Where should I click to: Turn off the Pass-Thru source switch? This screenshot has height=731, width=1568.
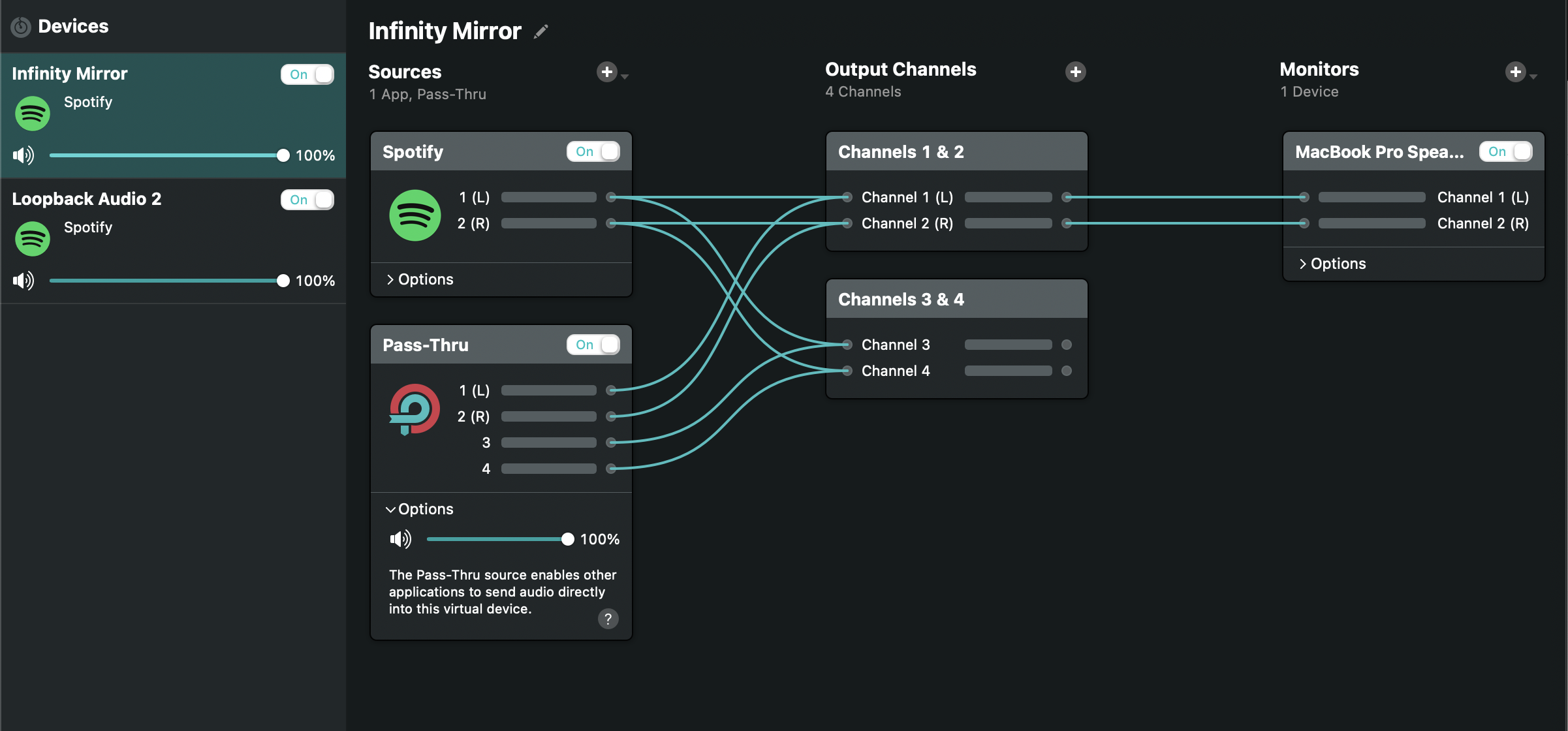coord(593,345)
